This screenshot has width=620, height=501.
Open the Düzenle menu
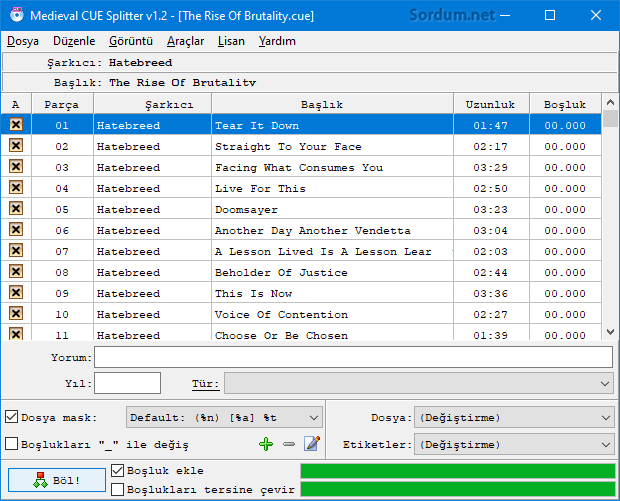pyautogui.click(x=74, y=41)
